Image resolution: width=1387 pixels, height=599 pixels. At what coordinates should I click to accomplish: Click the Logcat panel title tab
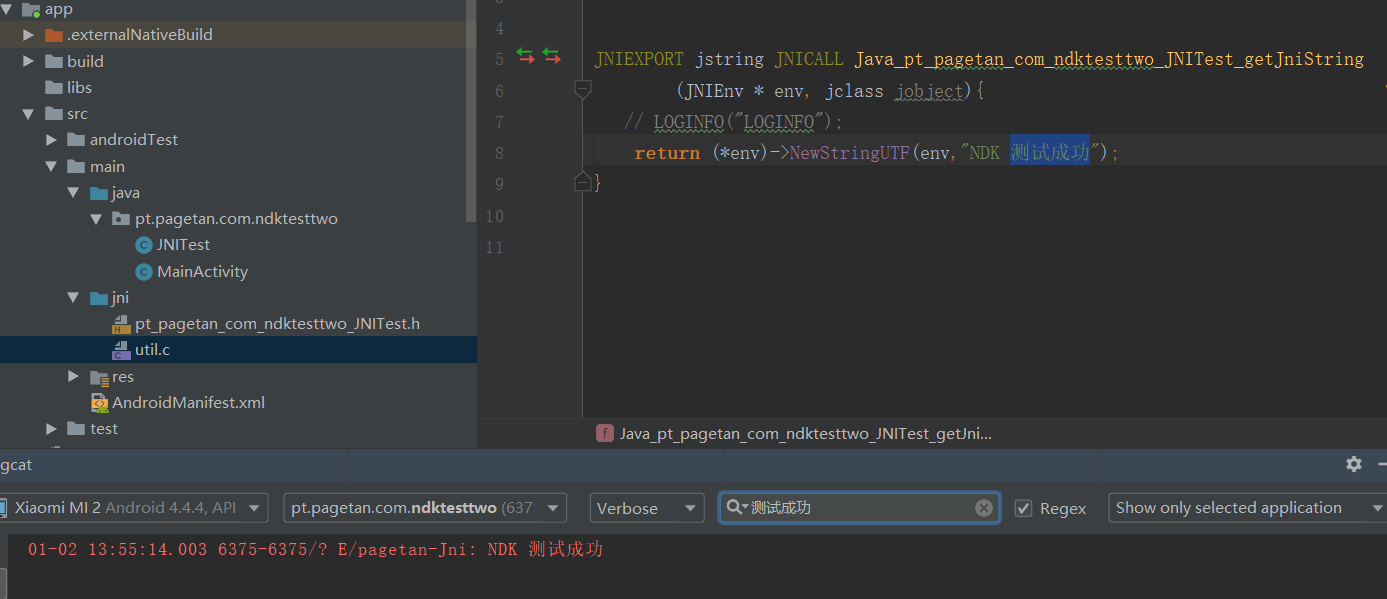(16, 465)
